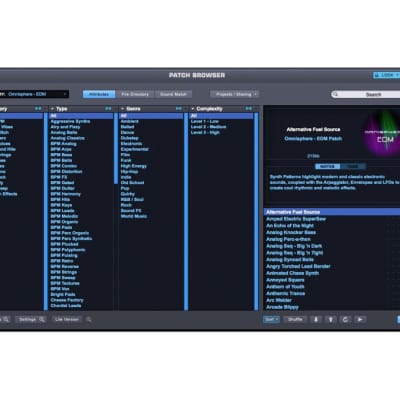Image resolution: width=400 pixels, height=400 pixels.
Task: Select 'Aggressive Synths' in Type list
Action: [70, 121]
